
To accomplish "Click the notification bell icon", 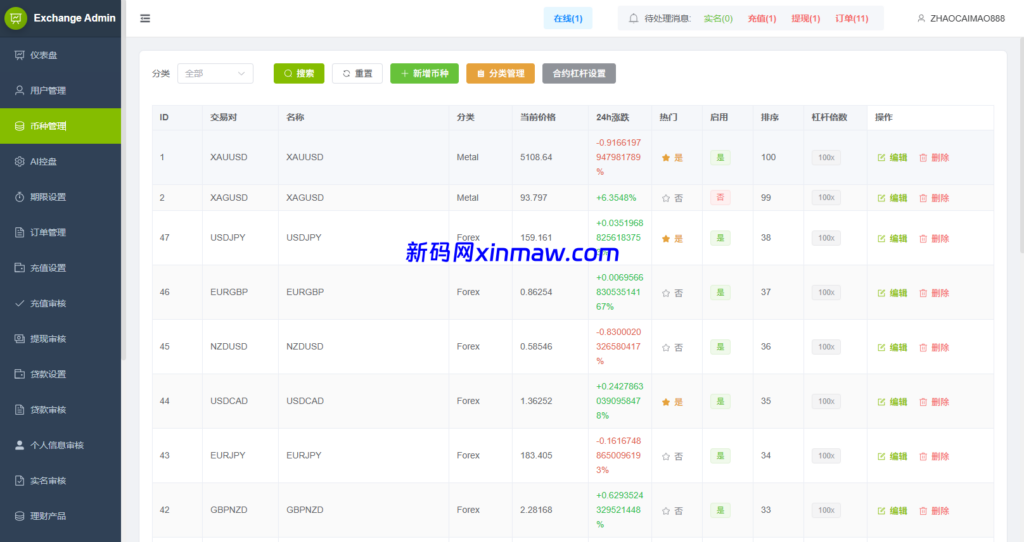I will tap(633, 18).
